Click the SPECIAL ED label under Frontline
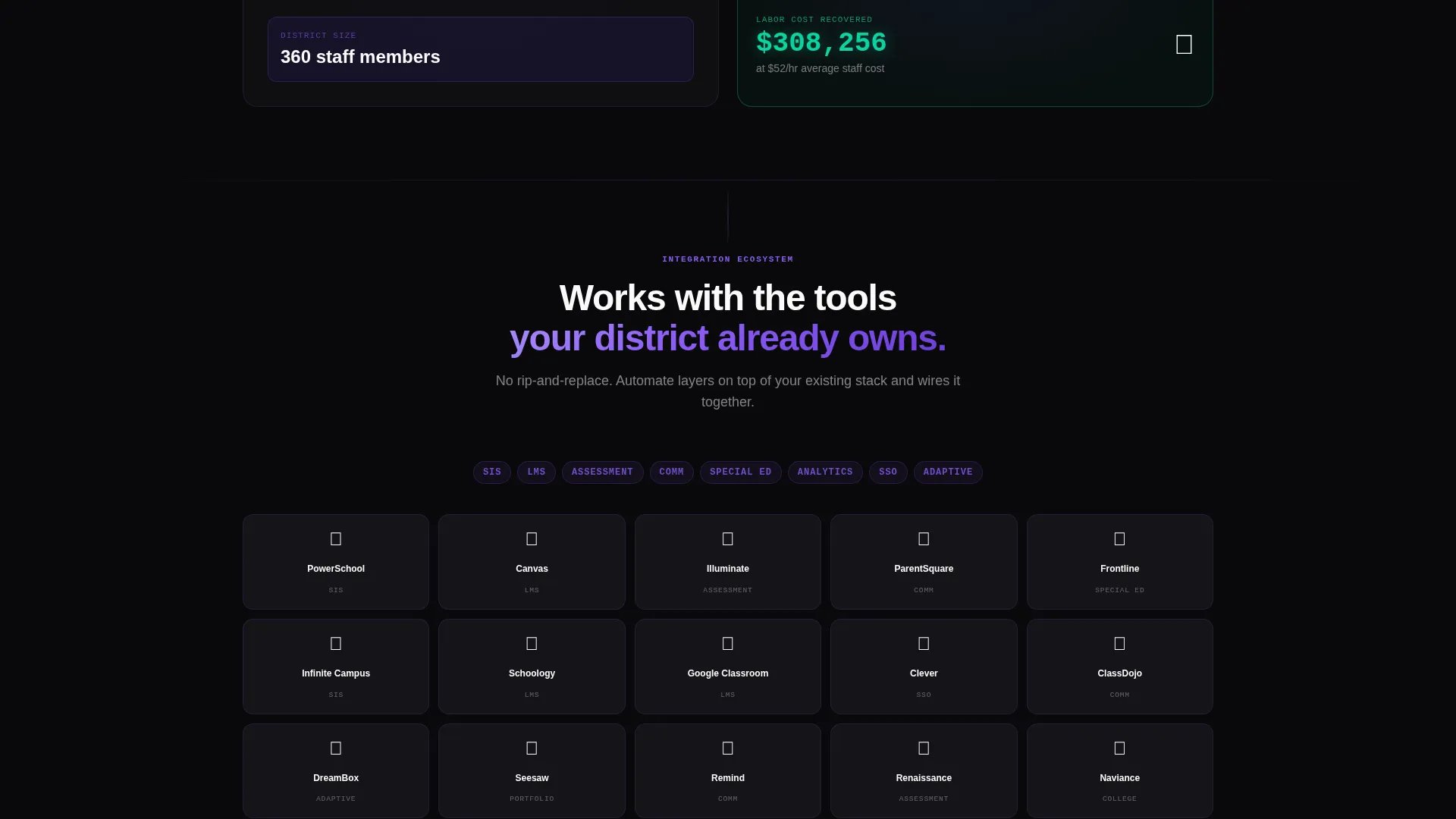 [x=1119, y=590]
